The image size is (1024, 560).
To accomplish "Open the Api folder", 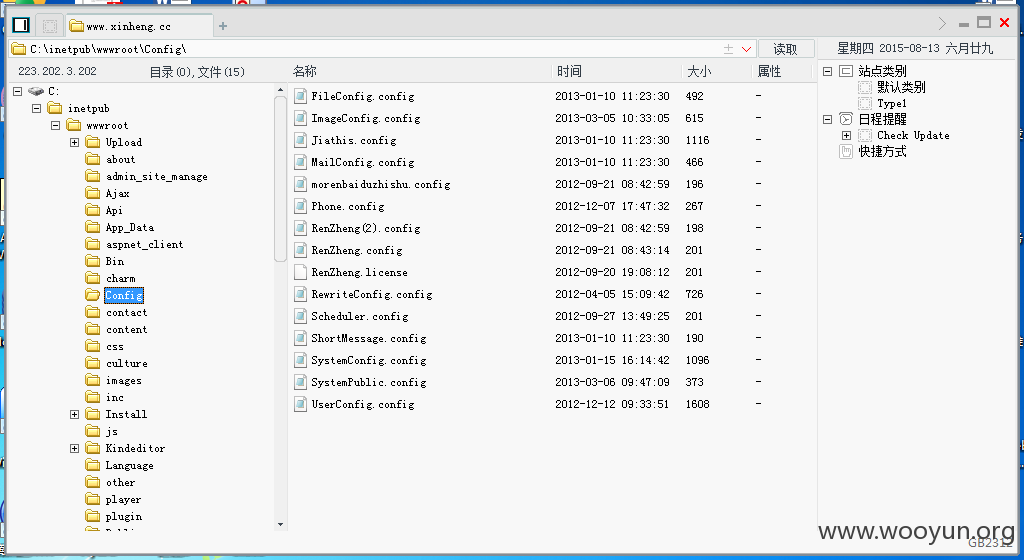I will [x=114, y=210].
